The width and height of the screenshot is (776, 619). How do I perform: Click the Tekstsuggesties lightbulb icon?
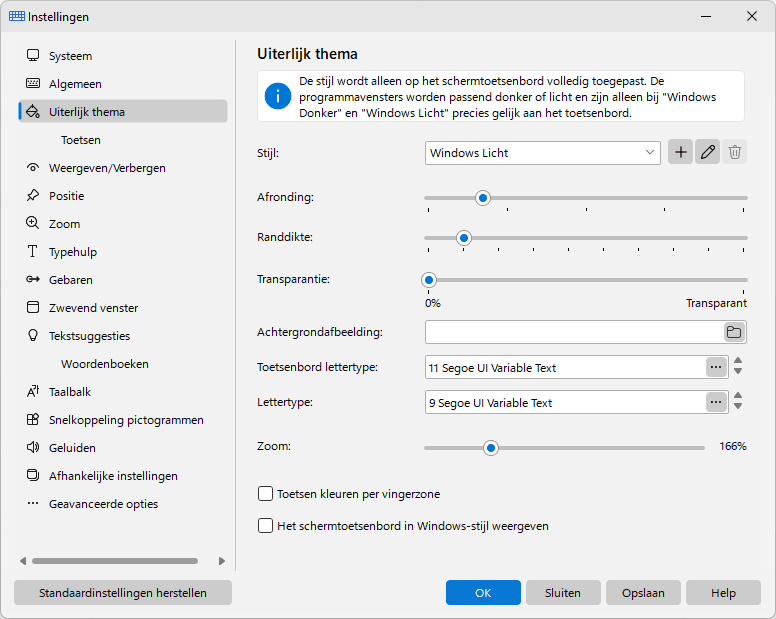33,335
